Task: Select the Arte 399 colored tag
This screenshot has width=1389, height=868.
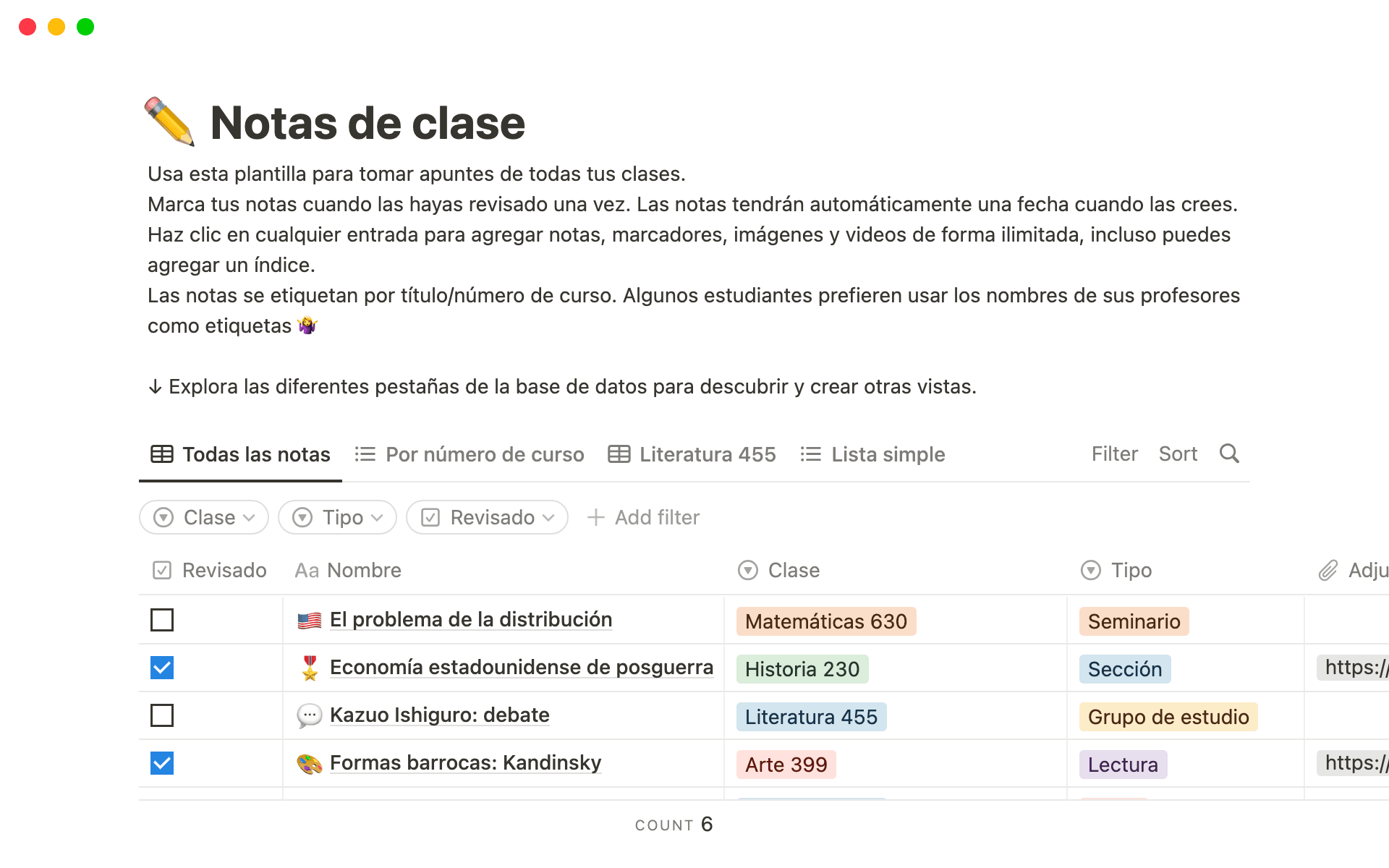Action: pyautogui.click(x=786, y=765)
